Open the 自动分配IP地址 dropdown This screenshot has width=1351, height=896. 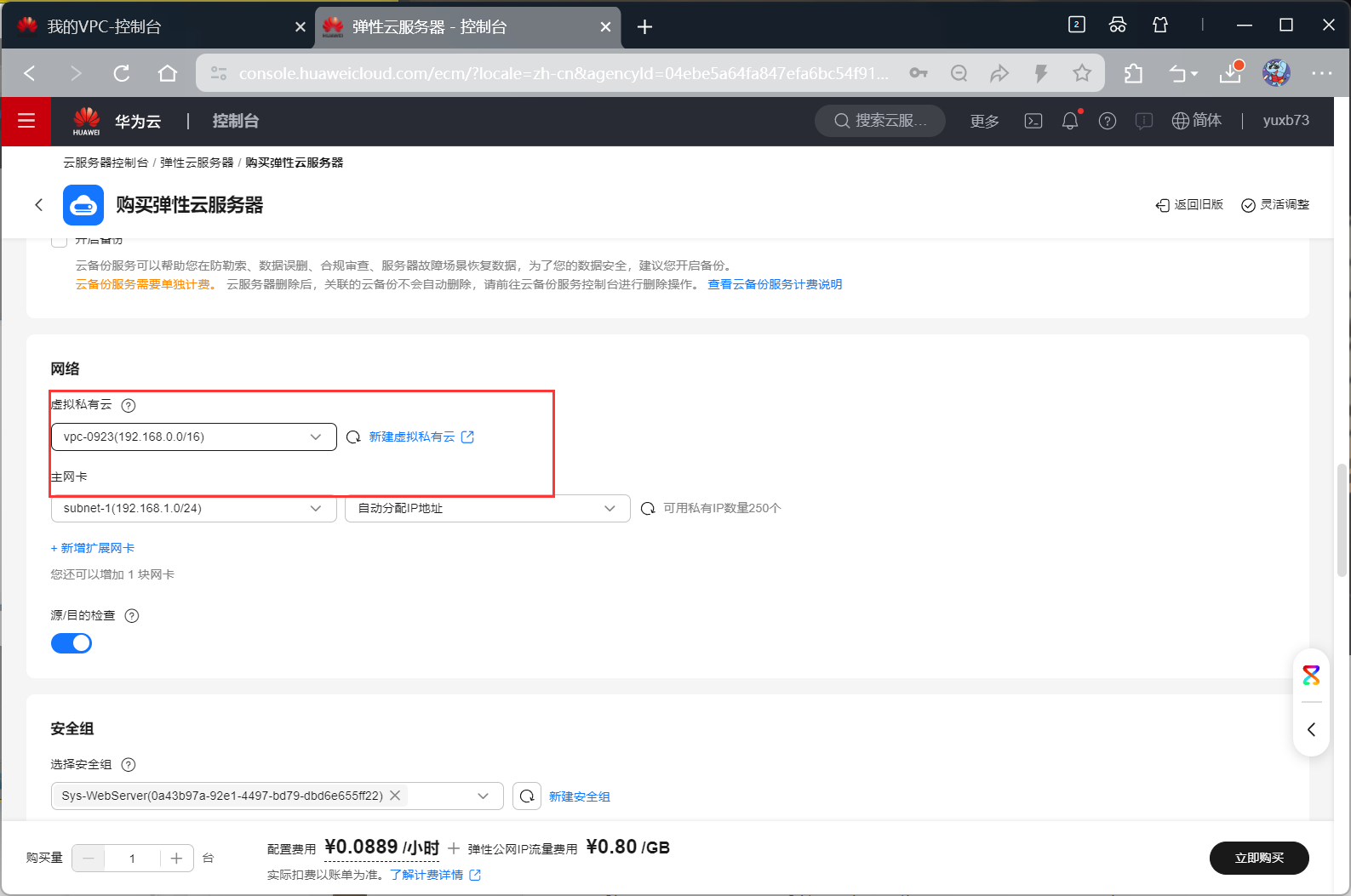coord(487,508)
